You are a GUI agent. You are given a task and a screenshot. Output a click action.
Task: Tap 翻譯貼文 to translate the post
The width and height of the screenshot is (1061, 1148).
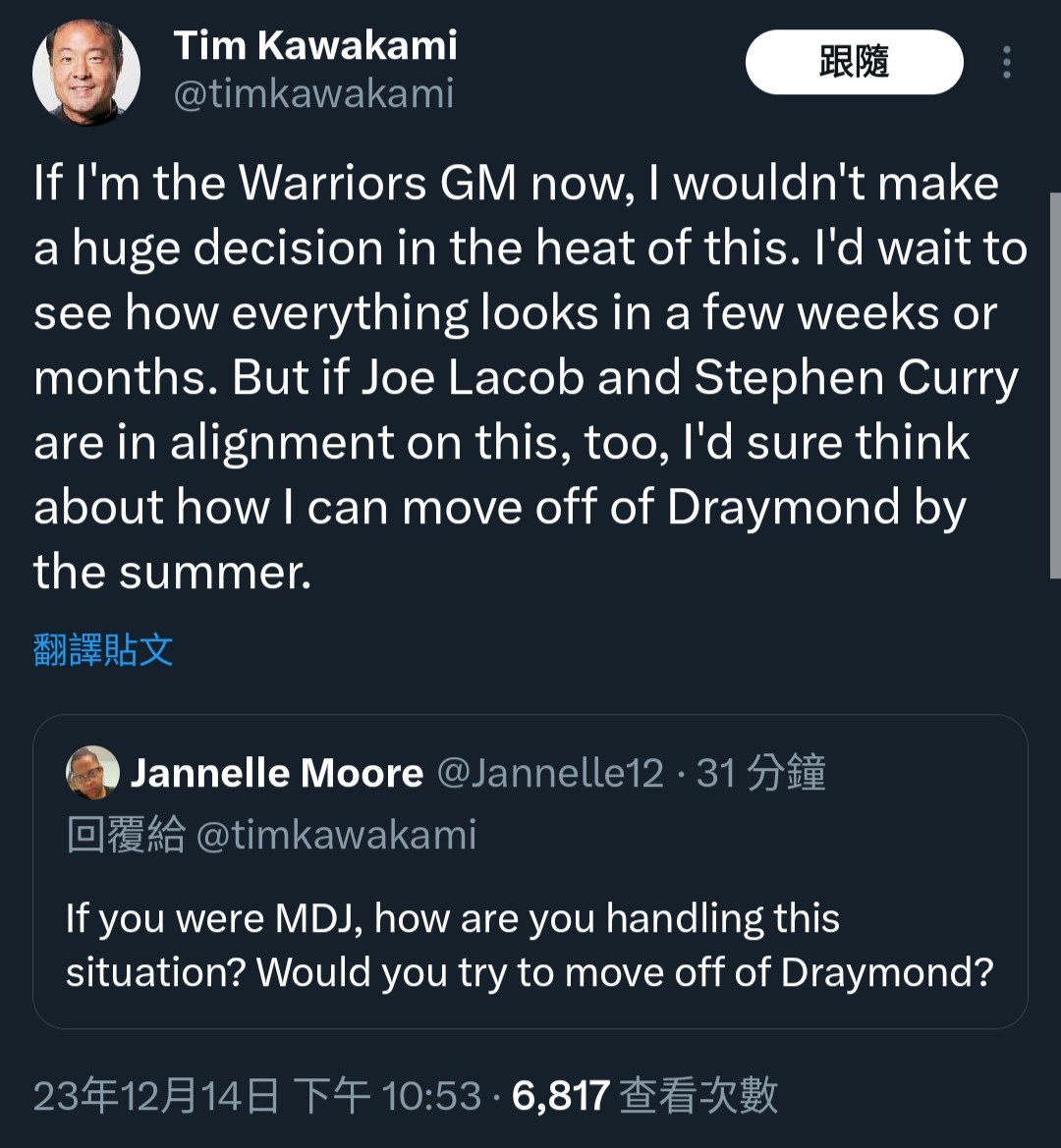pyautogui.click(x=103, y=649)
